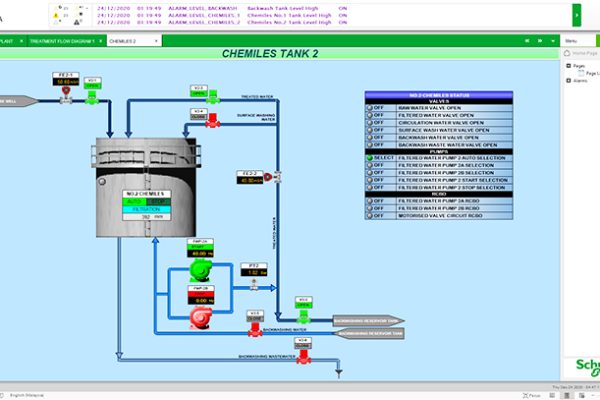Click the Filtered Water Pump 2 Stop Selection row
The width and height of the screenshot is (600, 400).
439,188
